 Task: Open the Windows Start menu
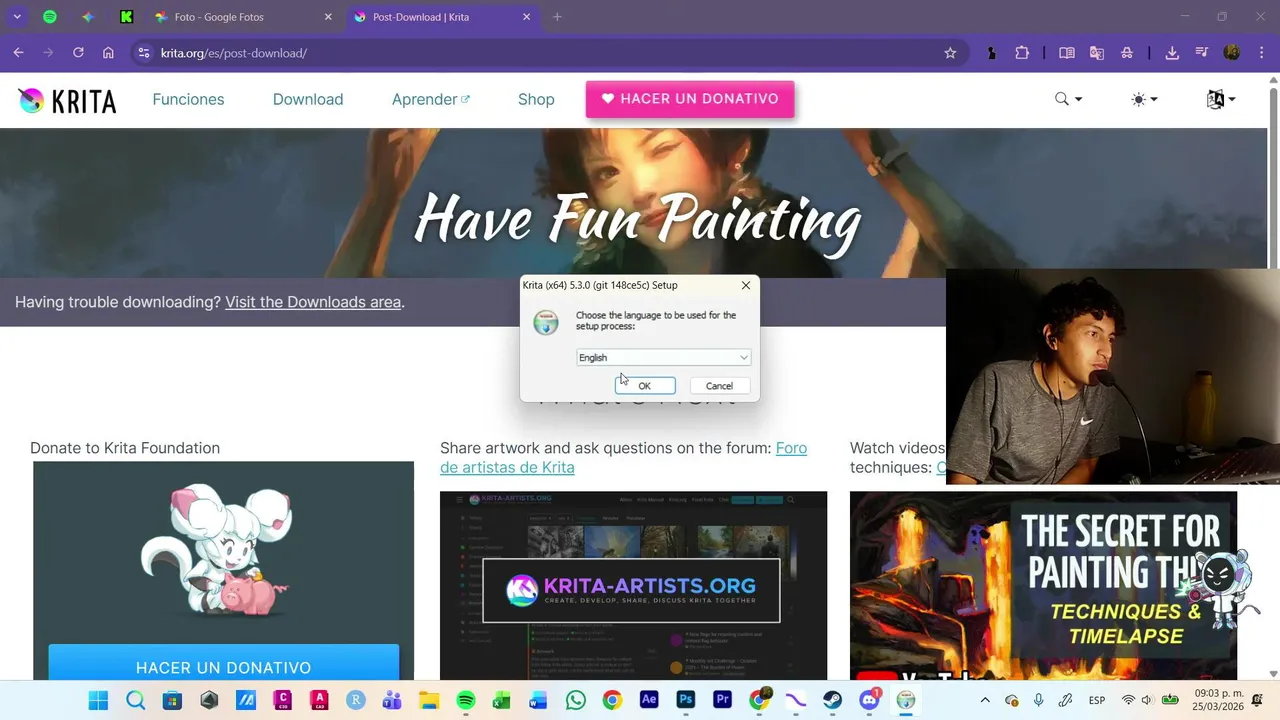pos(98,700)
